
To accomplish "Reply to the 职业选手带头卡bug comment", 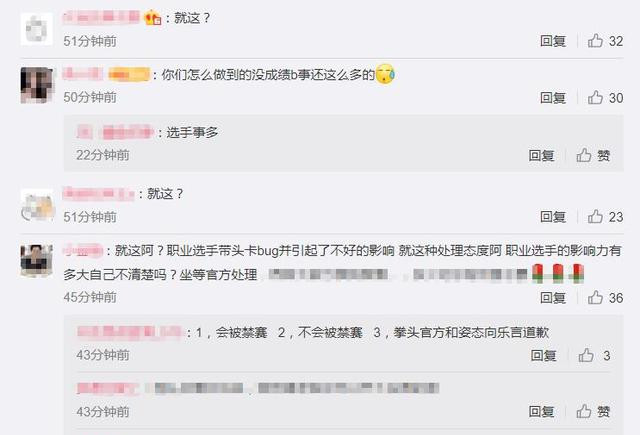I will pyautogui.click(x=553, y=297).
